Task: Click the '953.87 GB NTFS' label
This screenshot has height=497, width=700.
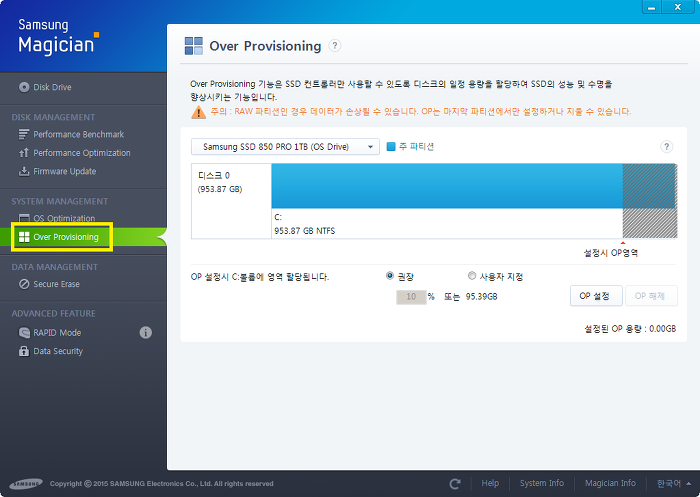Action: click(304, 231)
